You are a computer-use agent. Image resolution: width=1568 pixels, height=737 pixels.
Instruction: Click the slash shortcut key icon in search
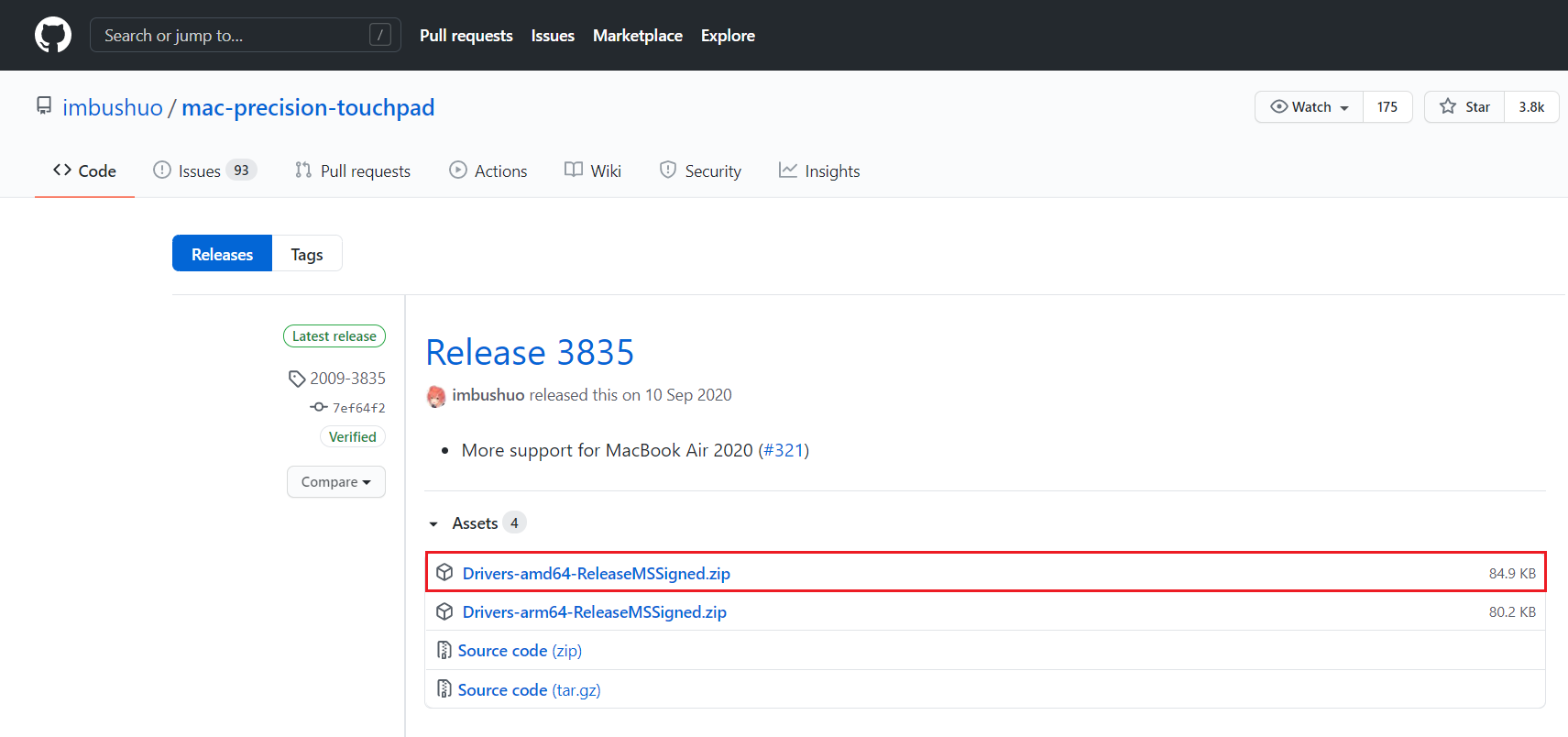pos(380,35)
